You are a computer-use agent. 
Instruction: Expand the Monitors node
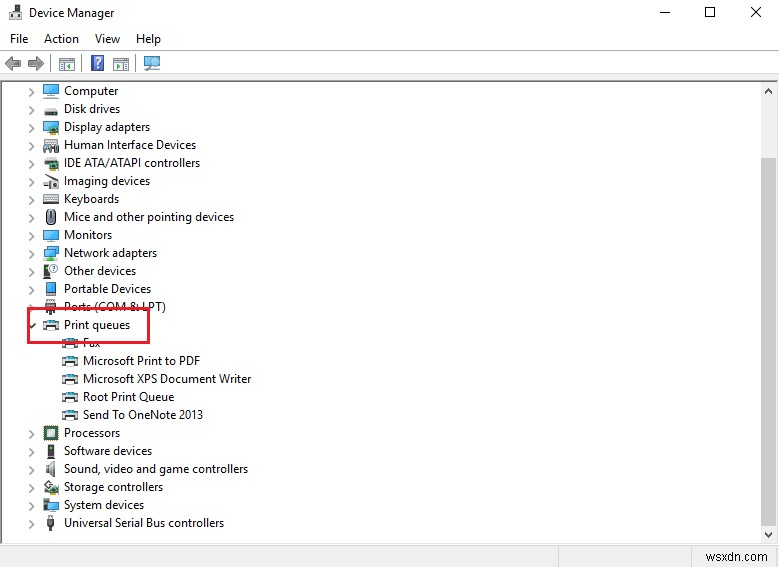[31, 236]
